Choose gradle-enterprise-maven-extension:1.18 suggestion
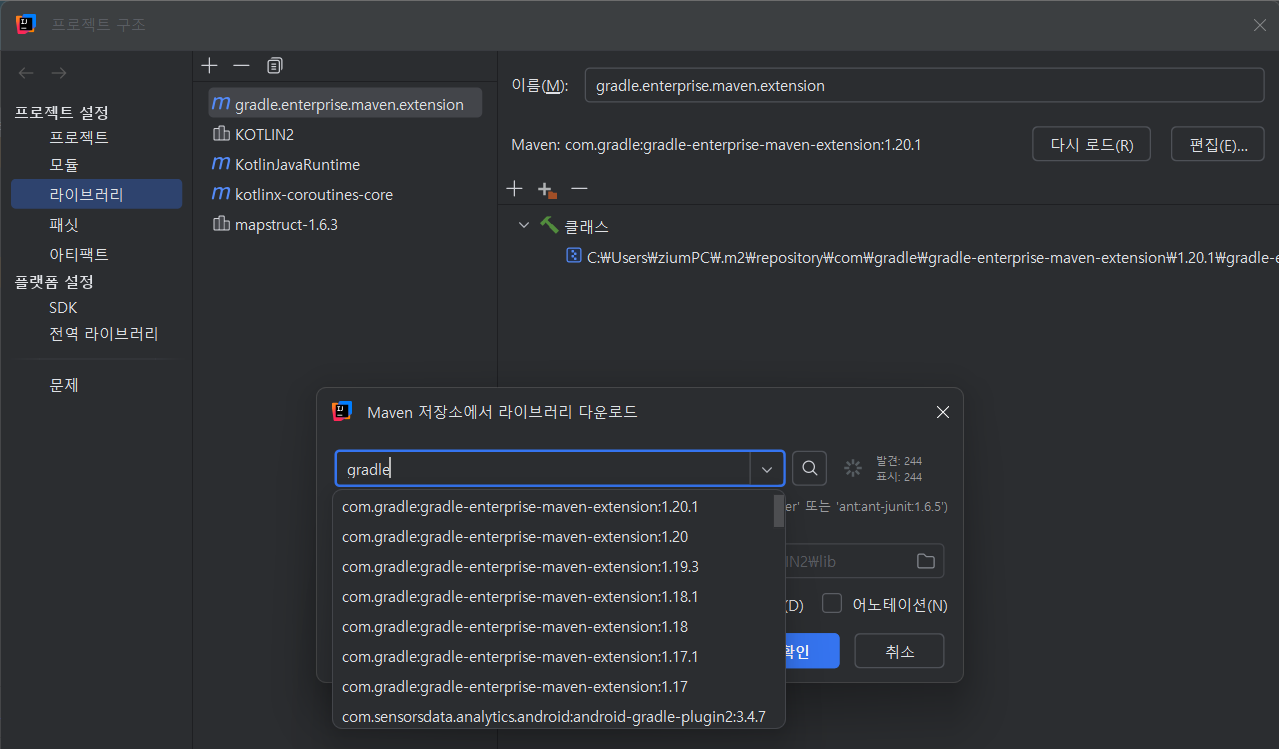Image resolution: width=1279 pixels, height=749 pixels. [x=553, y=626]
